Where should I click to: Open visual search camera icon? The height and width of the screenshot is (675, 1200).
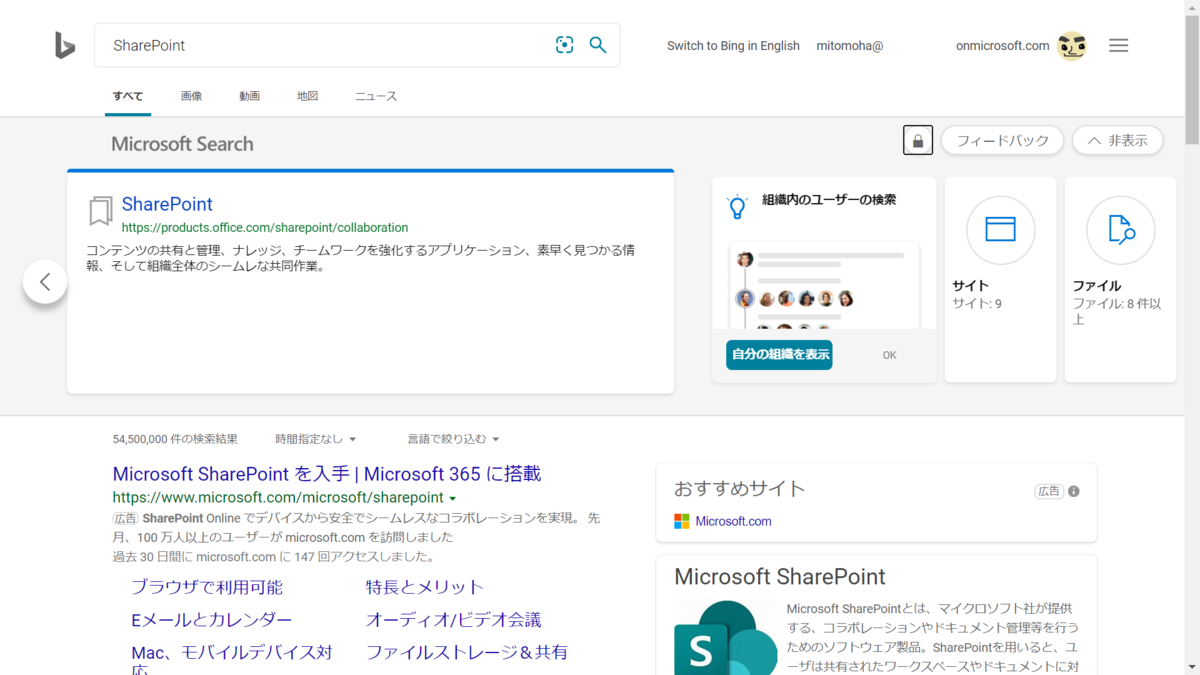[x=565, y=45]
